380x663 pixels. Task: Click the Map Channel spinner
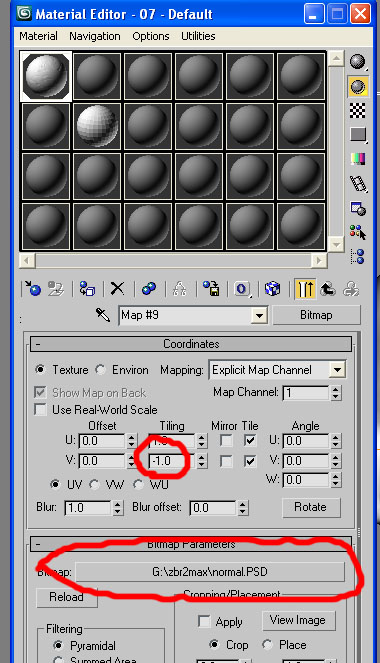[336, 393]
